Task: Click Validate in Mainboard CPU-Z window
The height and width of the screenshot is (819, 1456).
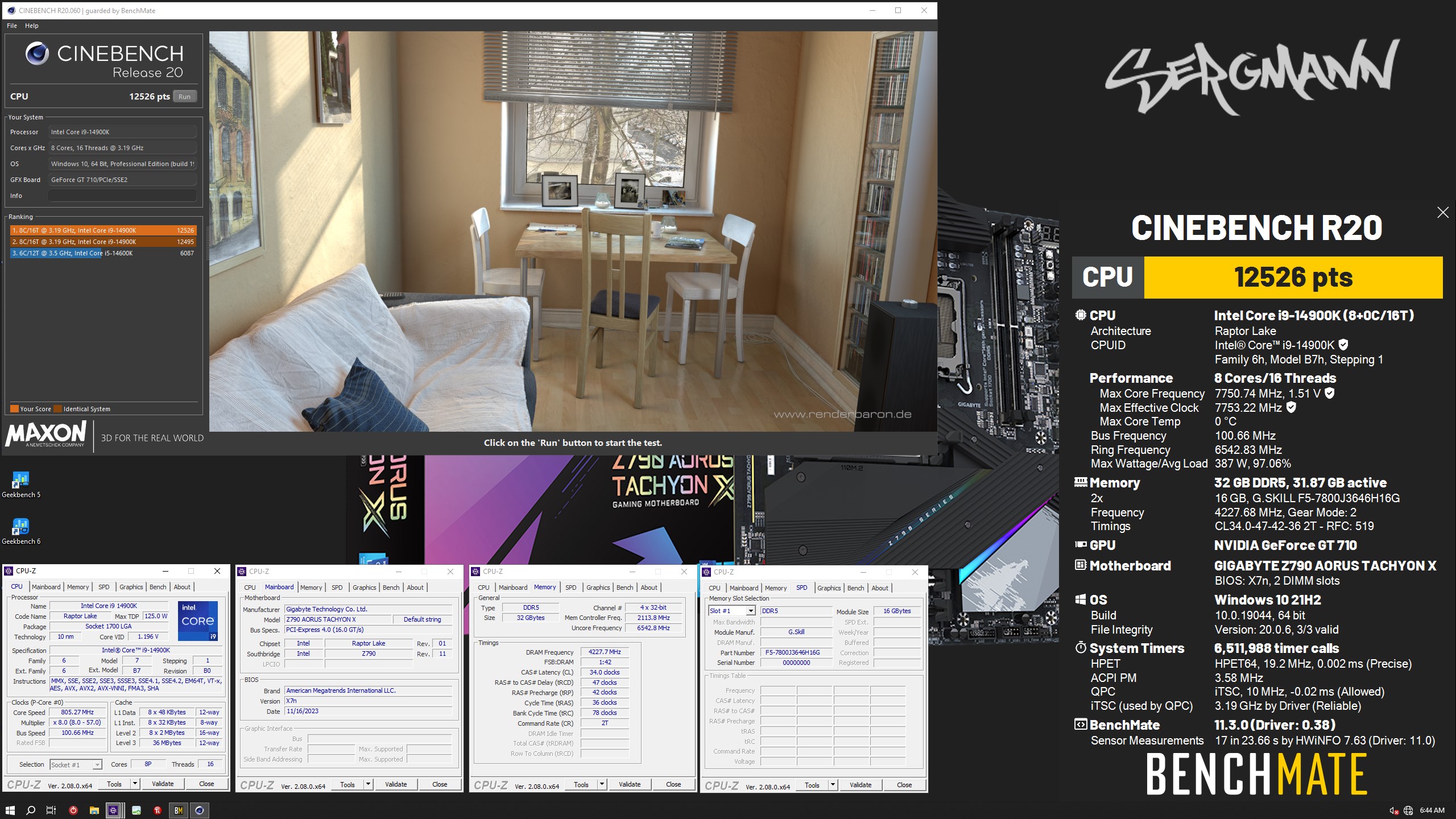Action: (x=396, y=785)
